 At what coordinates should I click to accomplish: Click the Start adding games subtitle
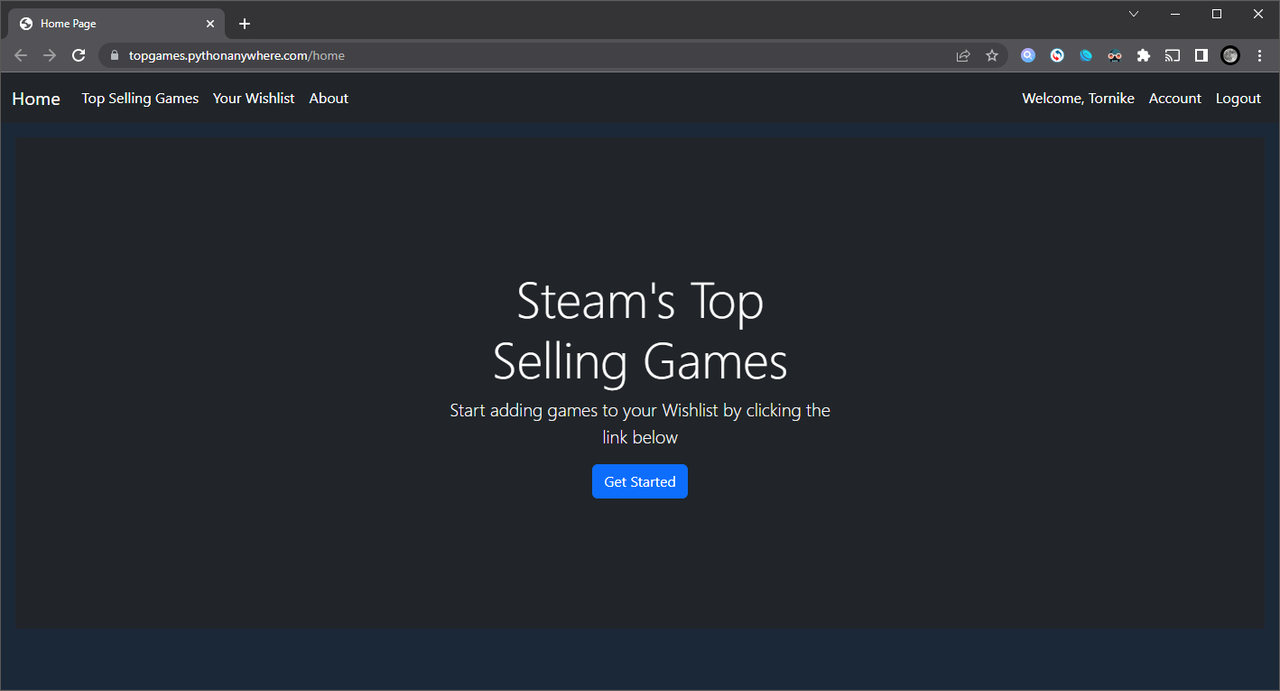click(640, 424)
